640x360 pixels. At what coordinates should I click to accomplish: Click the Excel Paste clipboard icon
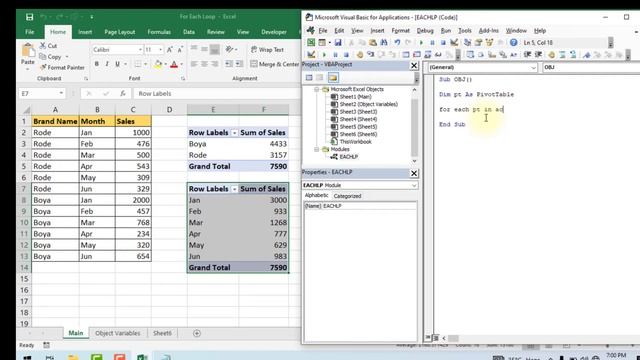tap(28, 51)
